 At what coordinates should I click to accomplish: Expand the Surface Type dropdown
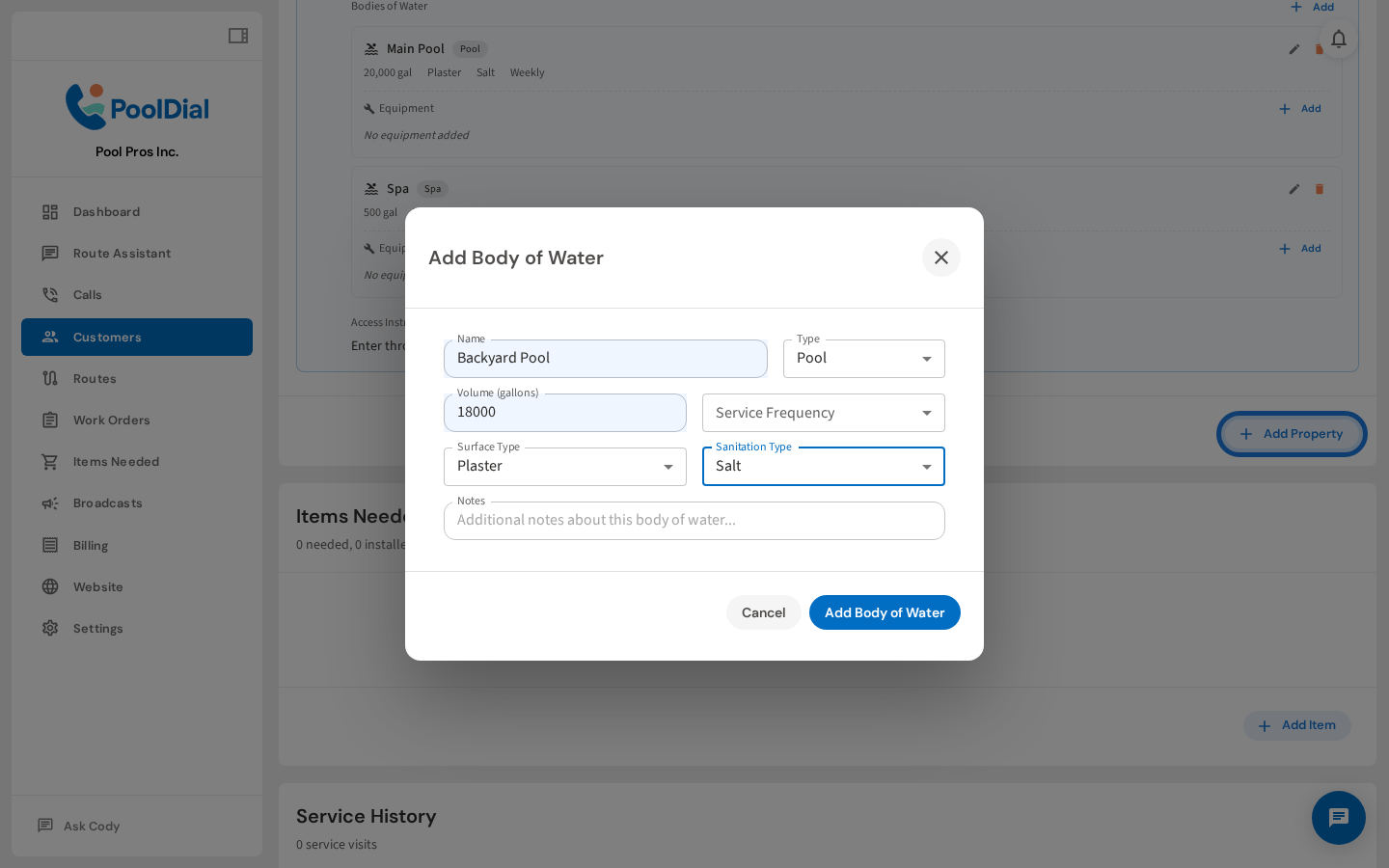pos(564,467)
